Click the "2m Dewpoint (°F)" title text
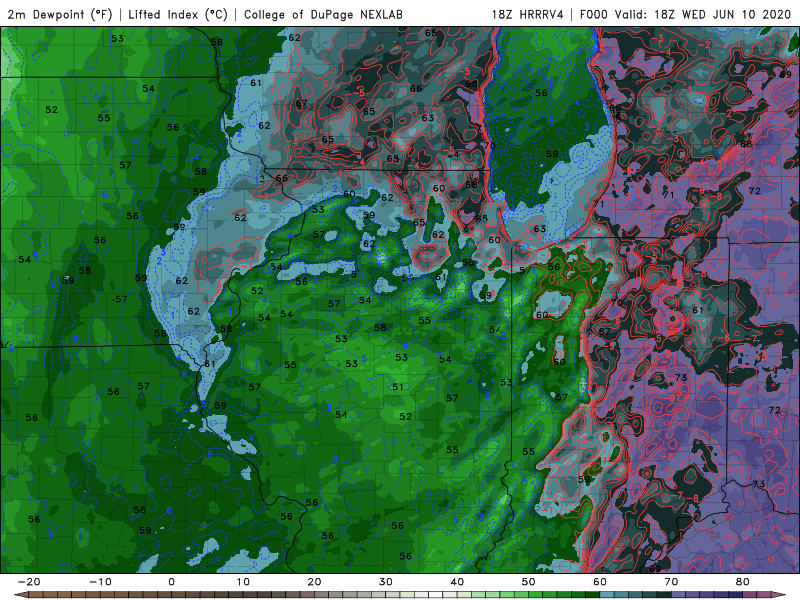Image resolution: width=800 pixels, height=600 pixels. [60, 14]
